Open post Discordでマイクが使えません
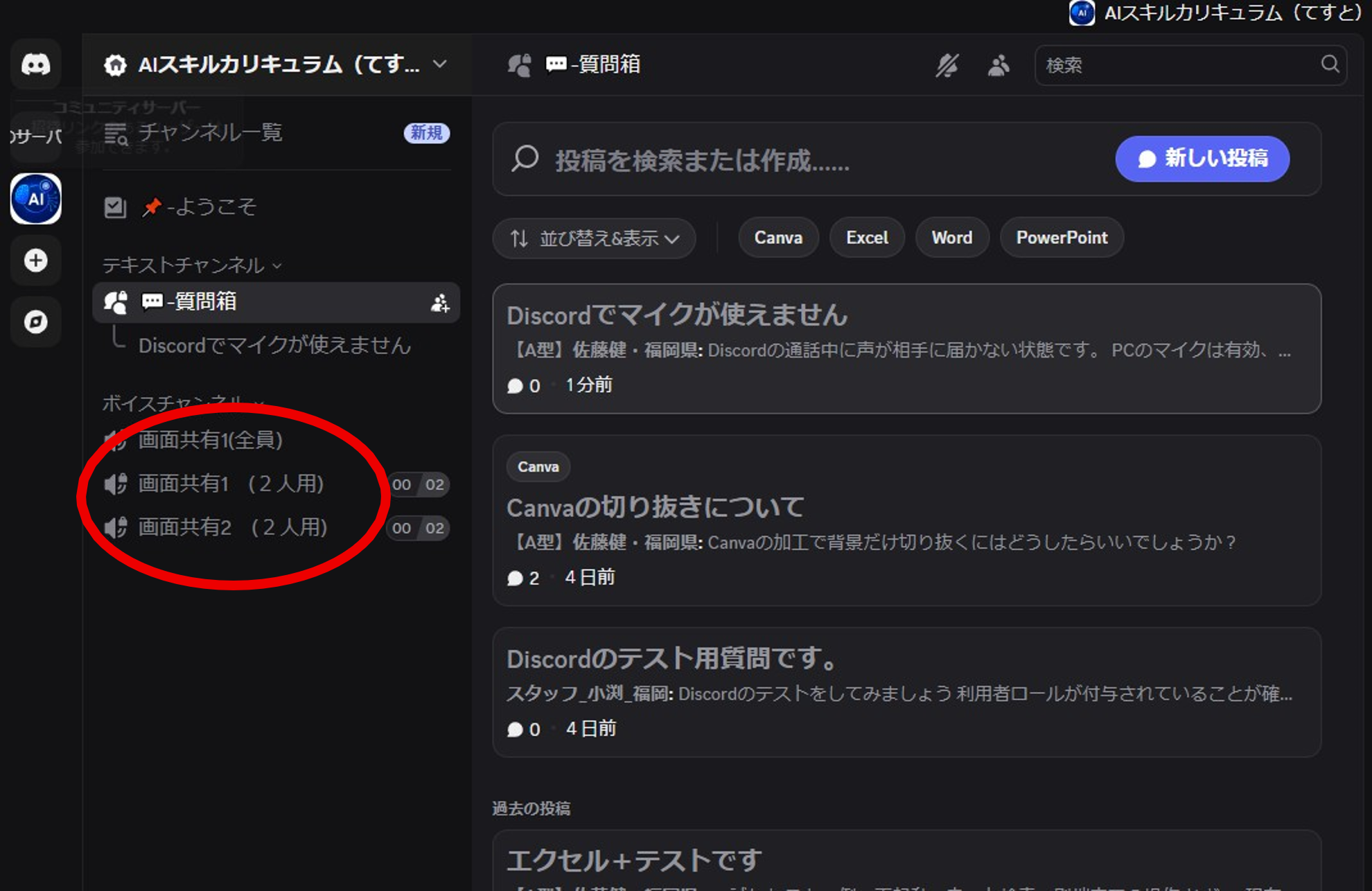This screenshot has height=891, width=1372. tap(906, 349)
